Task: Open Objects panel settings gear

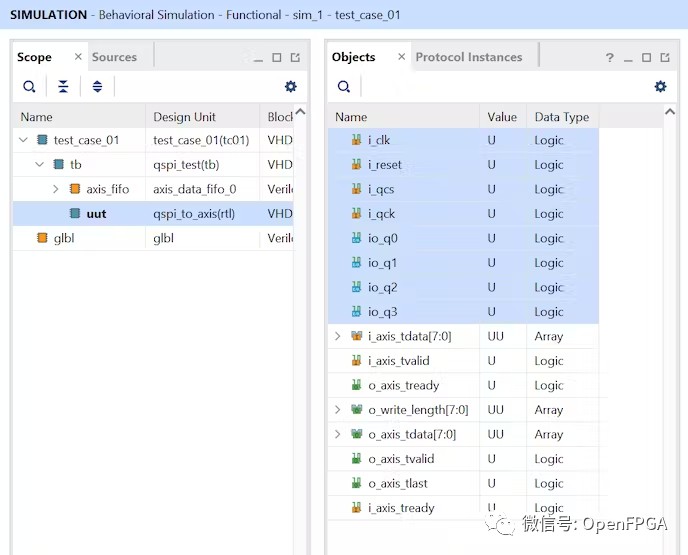Action: 660,86
